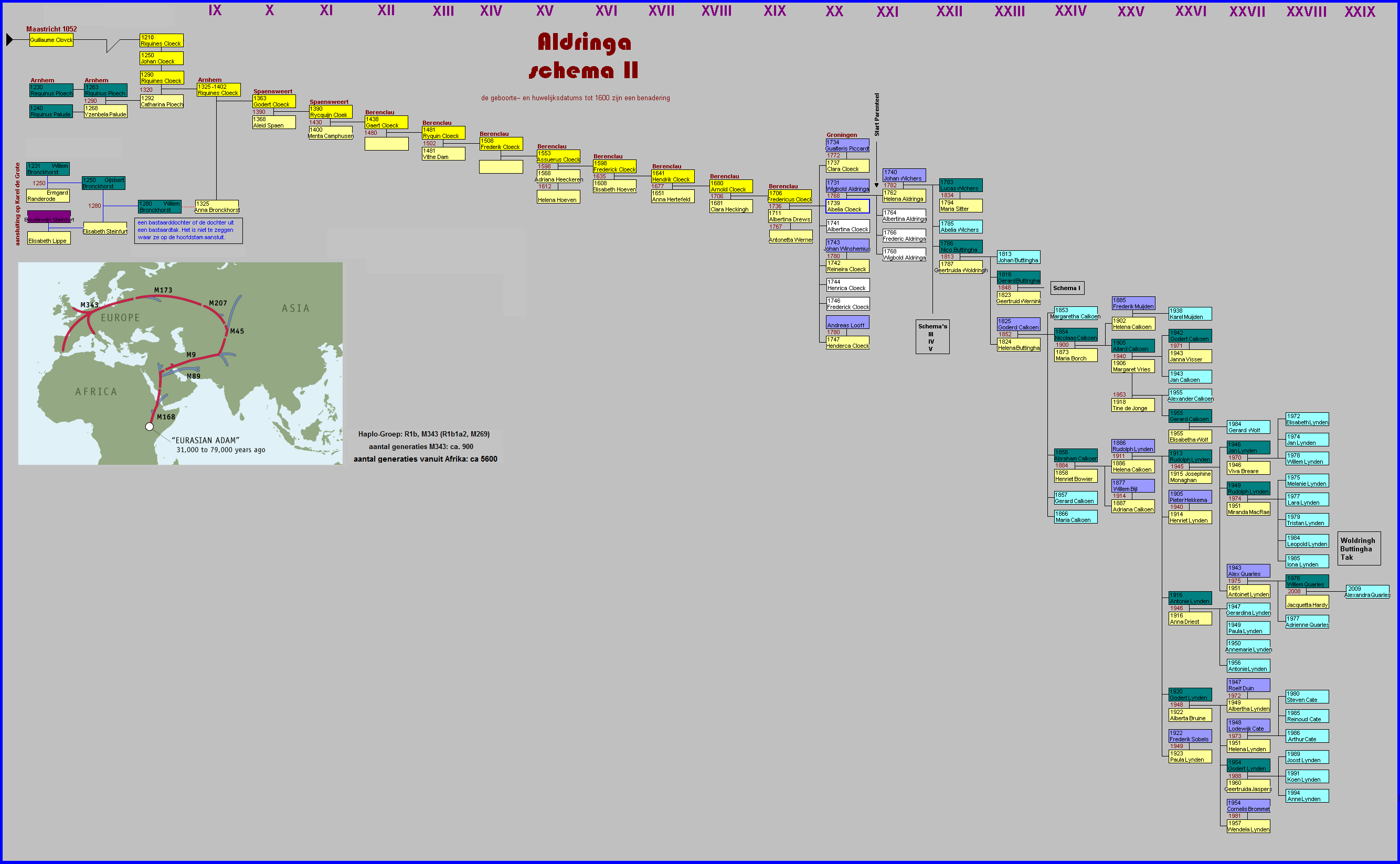Click the blue bastaarddochter note box

pos(188,230)
